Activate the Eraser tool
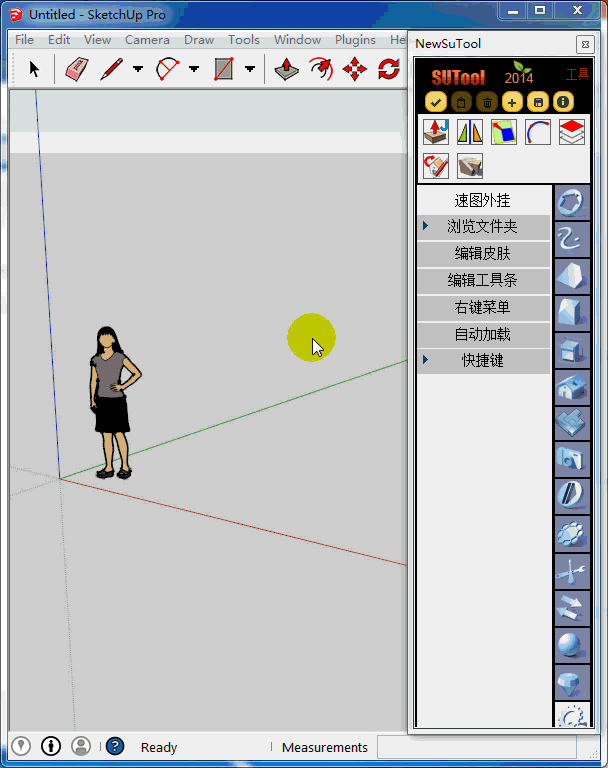The width and height of the screenshot is (608, 768). tap(76, 69)
